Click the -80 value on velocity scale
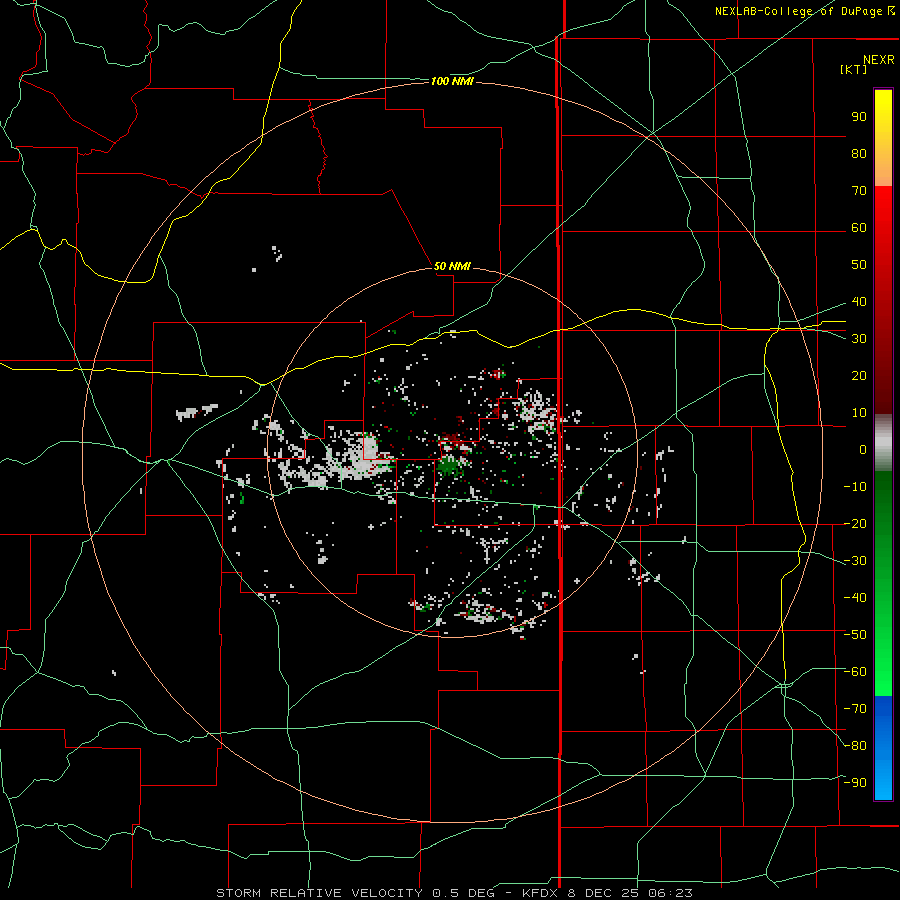The height and width of the screenshot is (900, 900). tap(855, 746)
